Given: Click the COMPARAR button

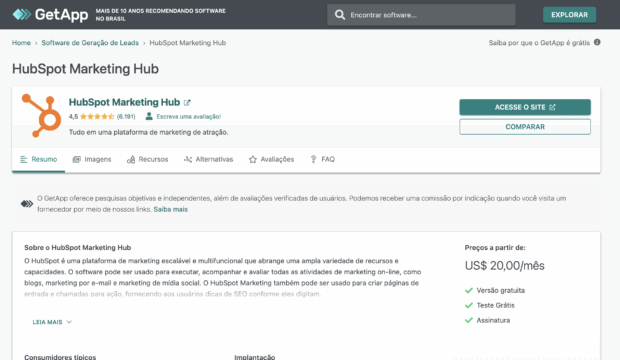Looking at the screenshot, I should (525, 127).
